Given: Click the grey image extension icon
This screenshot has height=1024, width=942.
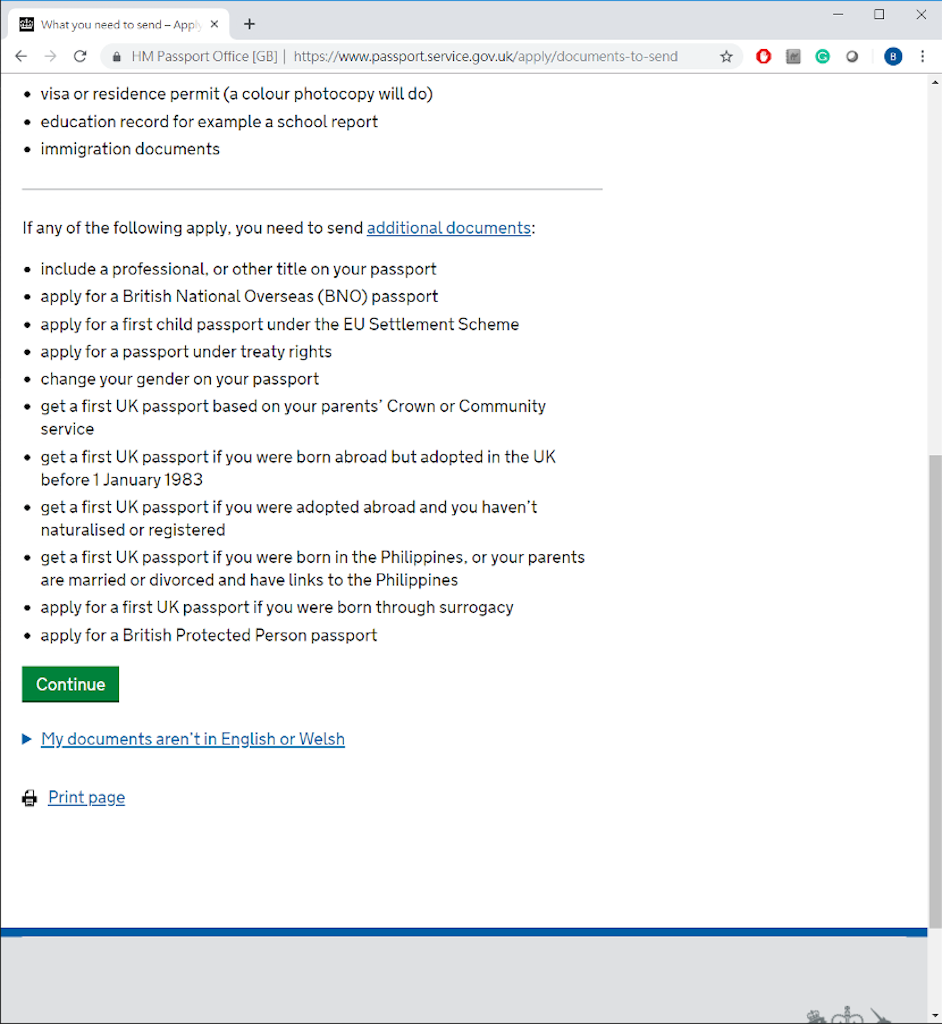Looking at the screenshot, I should (x=793, y=57).
